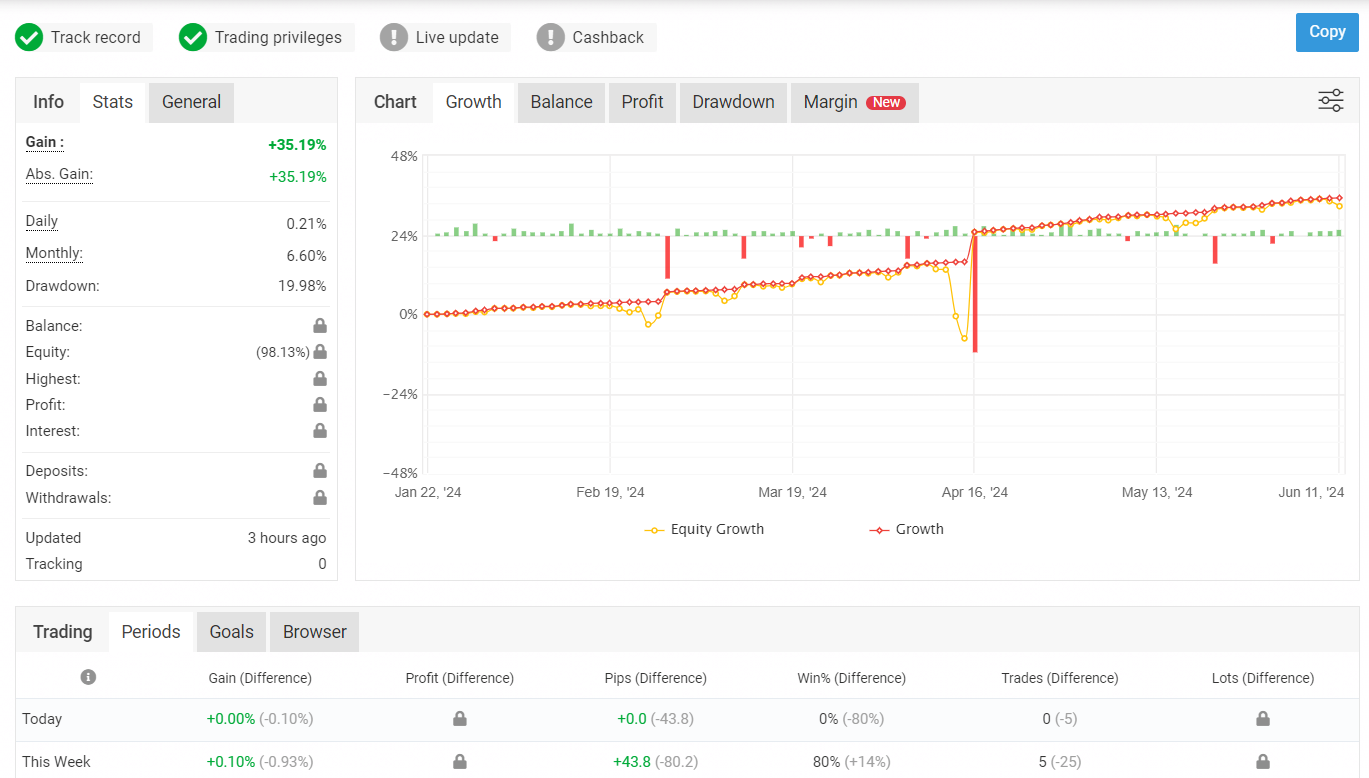Click the lock icon beside Interest

(320, 431)
